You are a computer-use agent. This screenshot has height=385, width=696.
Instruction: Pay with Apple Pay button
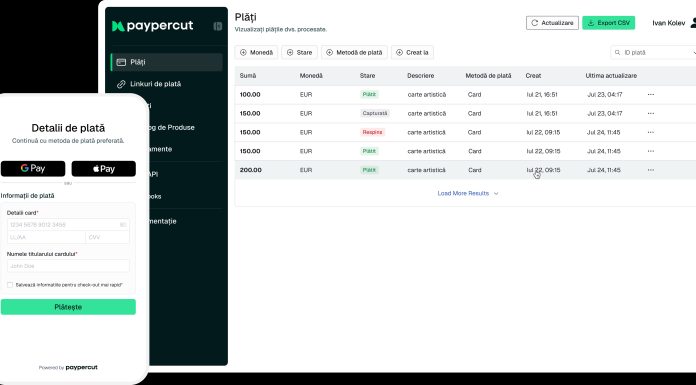[103, 169]
